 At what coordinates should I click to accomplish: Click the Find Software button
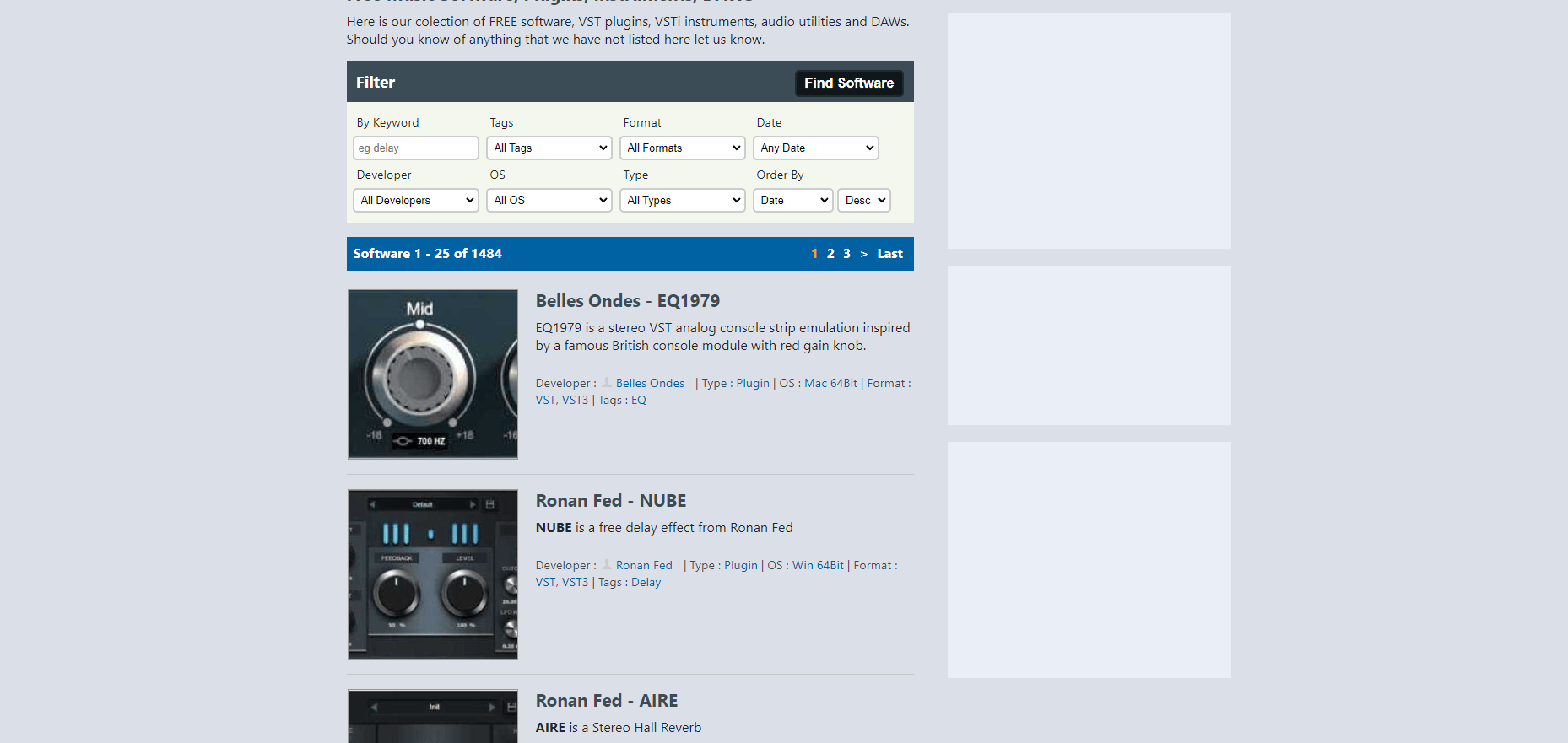pos(848,83)
